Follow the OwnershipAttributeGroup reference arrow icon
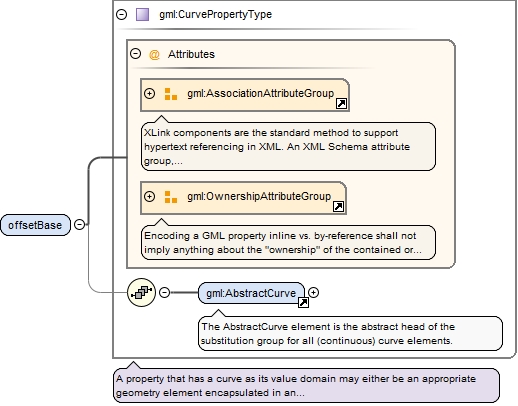518x406 pixels. [x=338, y=207]
